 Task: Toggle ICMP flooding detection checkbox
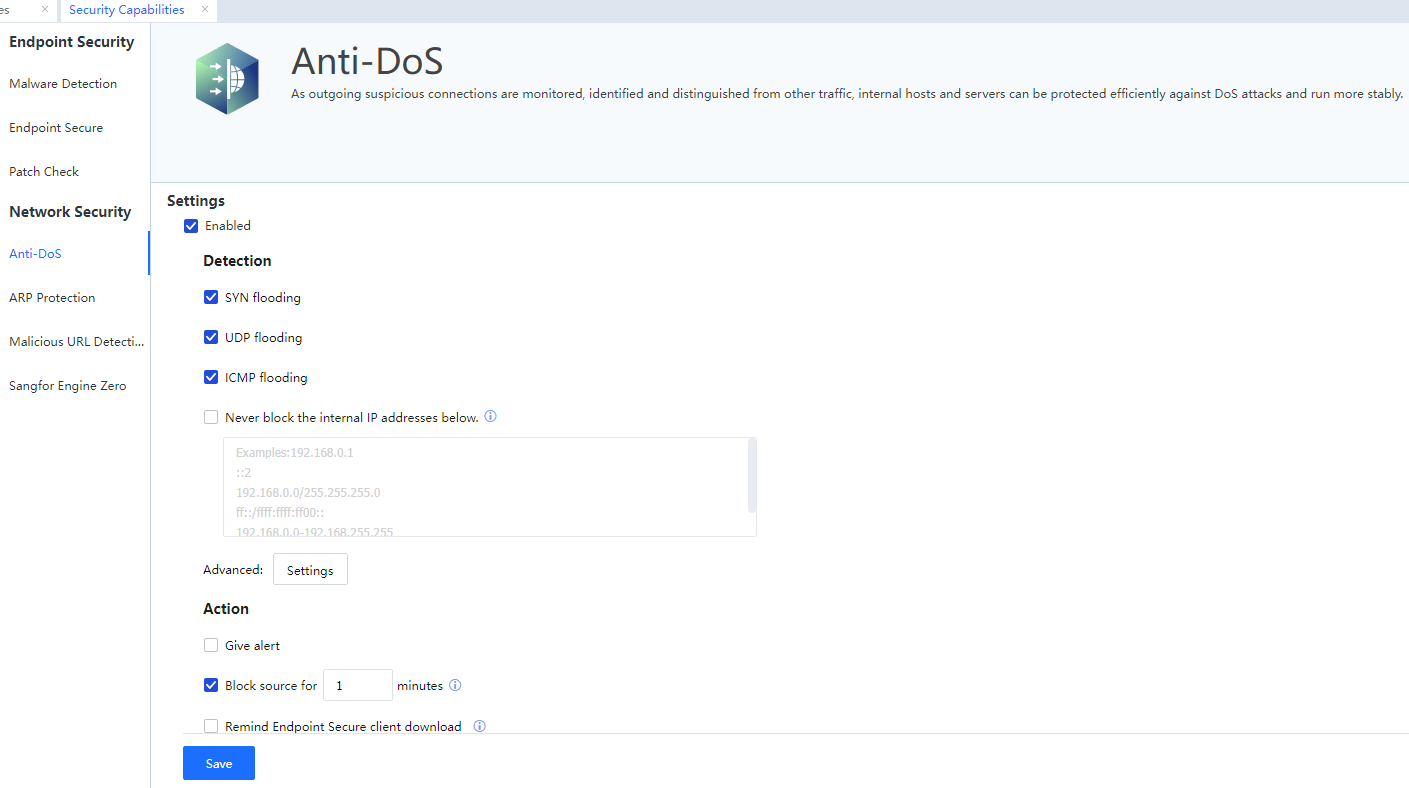click(x=211, y=377)
